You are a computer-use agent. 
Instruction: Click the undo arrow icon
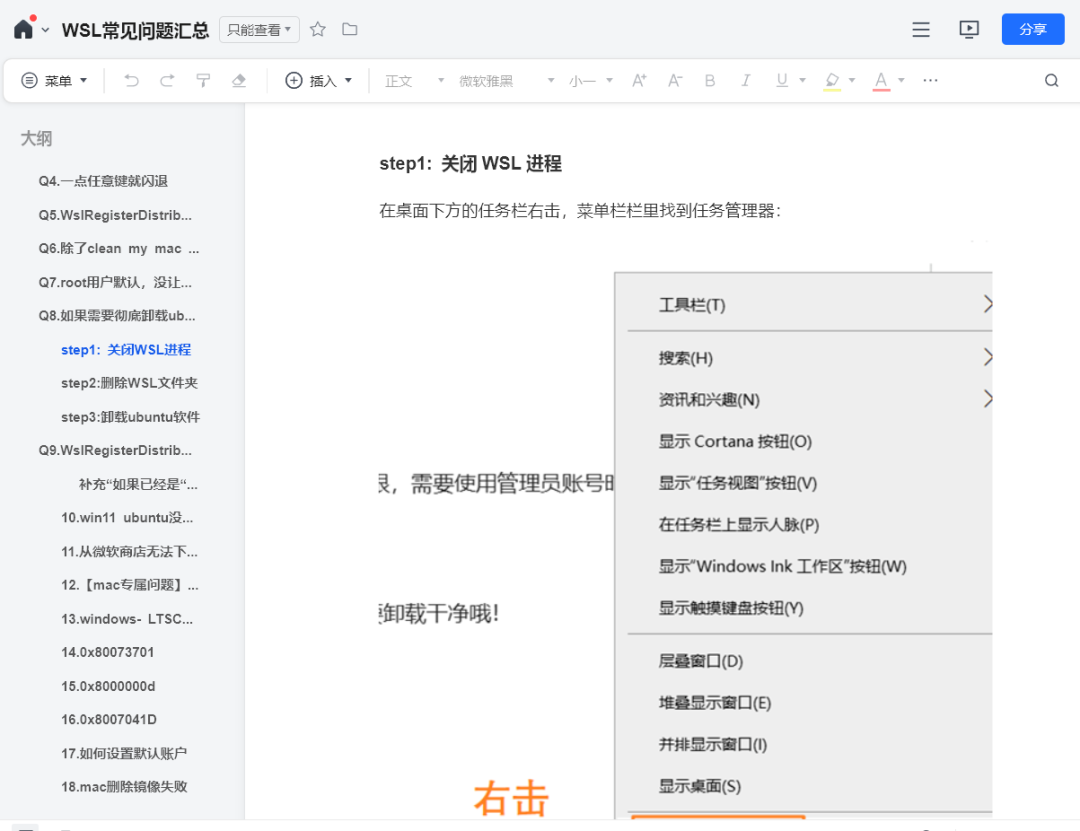pyautogui.click(x=131, y=81)
